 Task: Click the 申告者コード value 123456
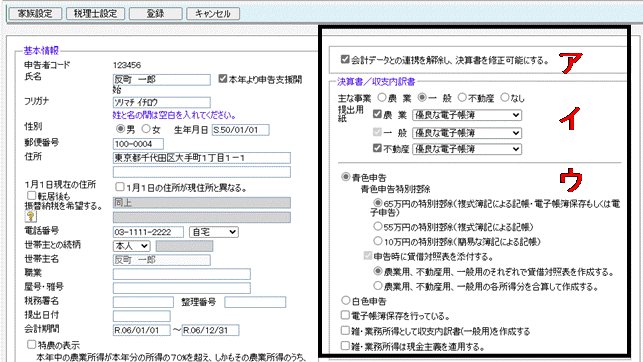click(127, 65)
